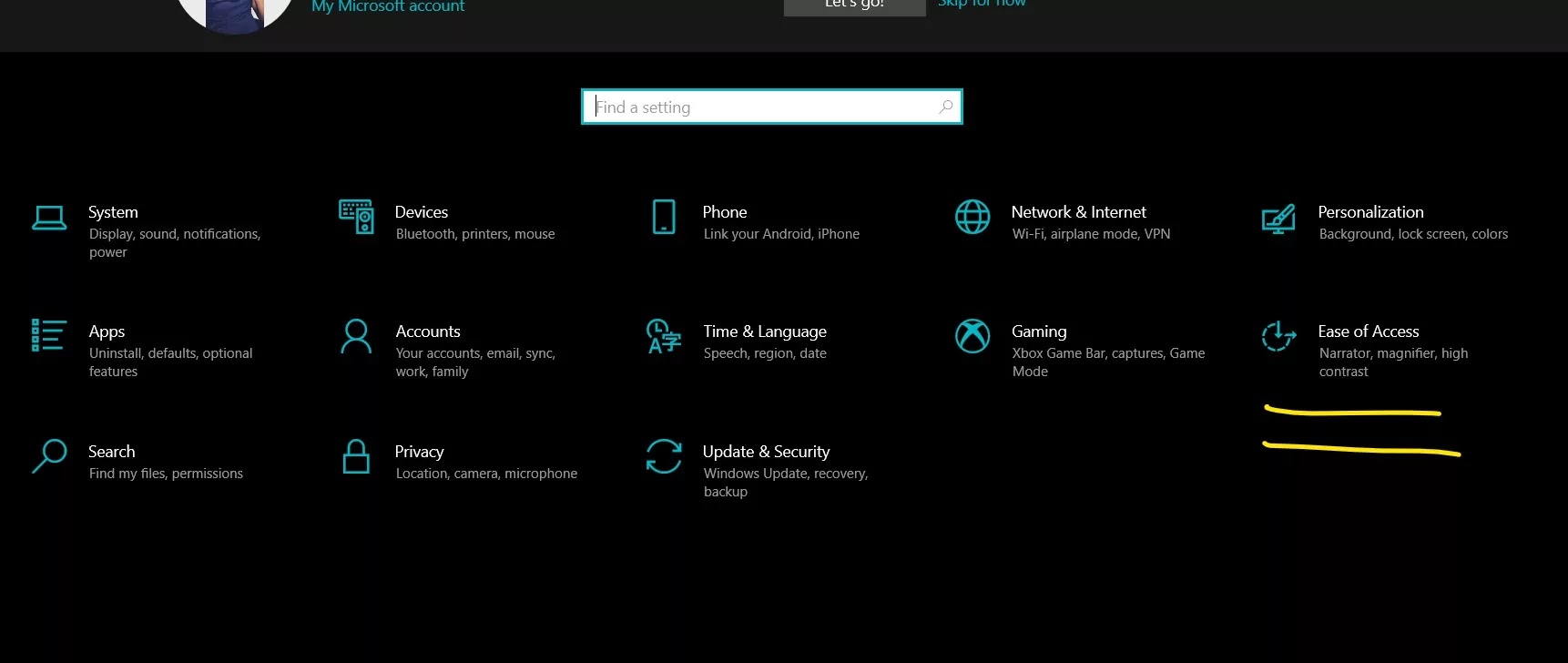This screenshot has width=1568, height=663.
Task: Click the Ease of Access icon
Action: [x=1278, y=336]
